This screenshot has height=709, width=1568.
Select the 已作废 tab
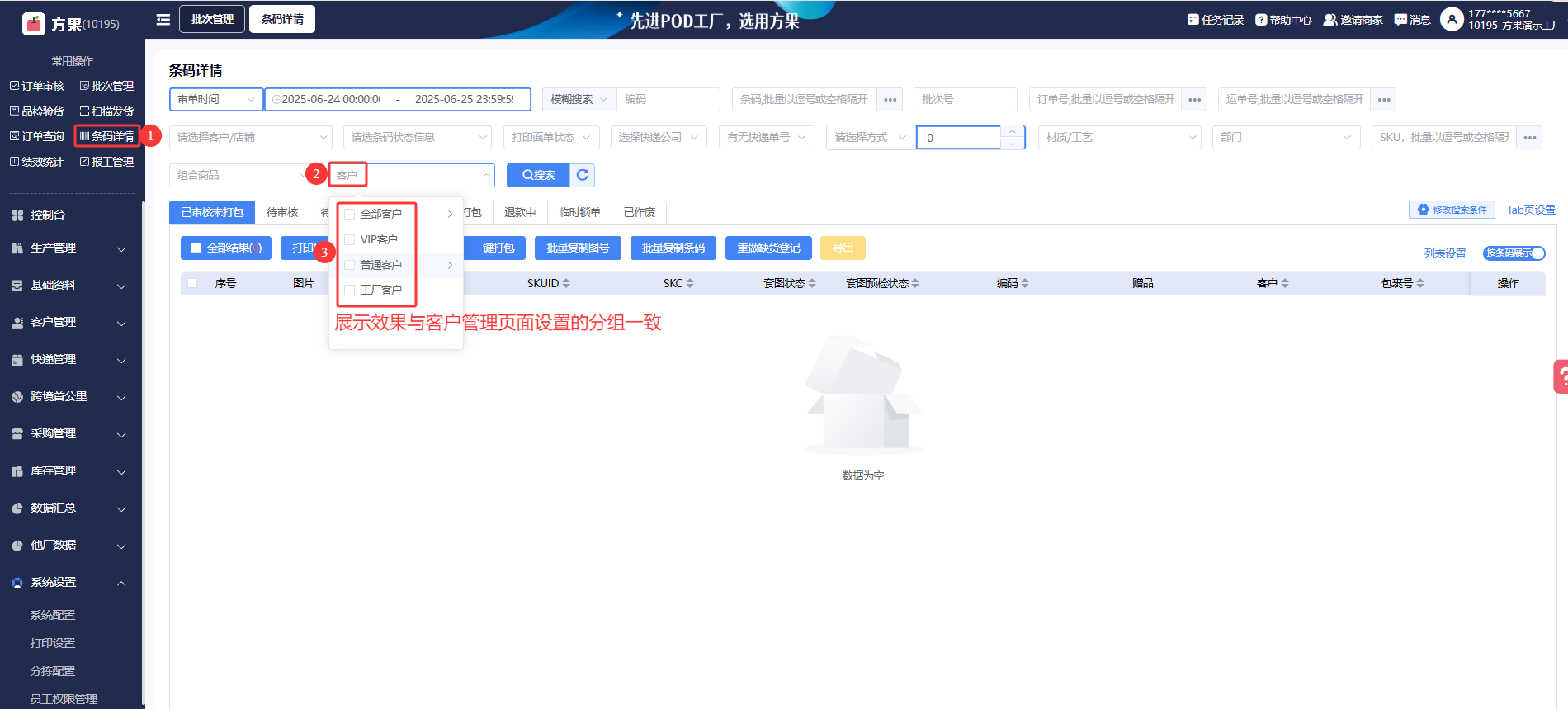click(639, 212)
